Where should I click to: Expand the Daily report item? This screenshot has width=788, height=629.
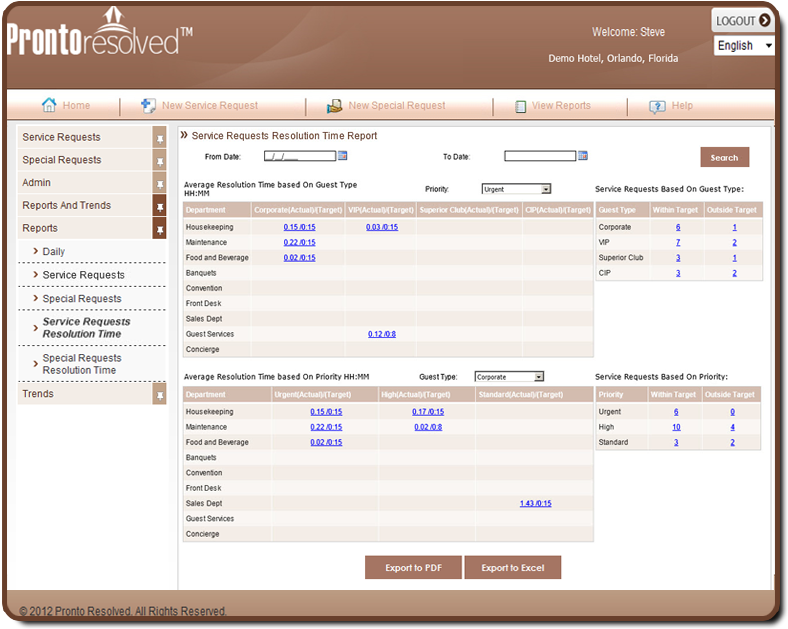(x=54, y=252)
